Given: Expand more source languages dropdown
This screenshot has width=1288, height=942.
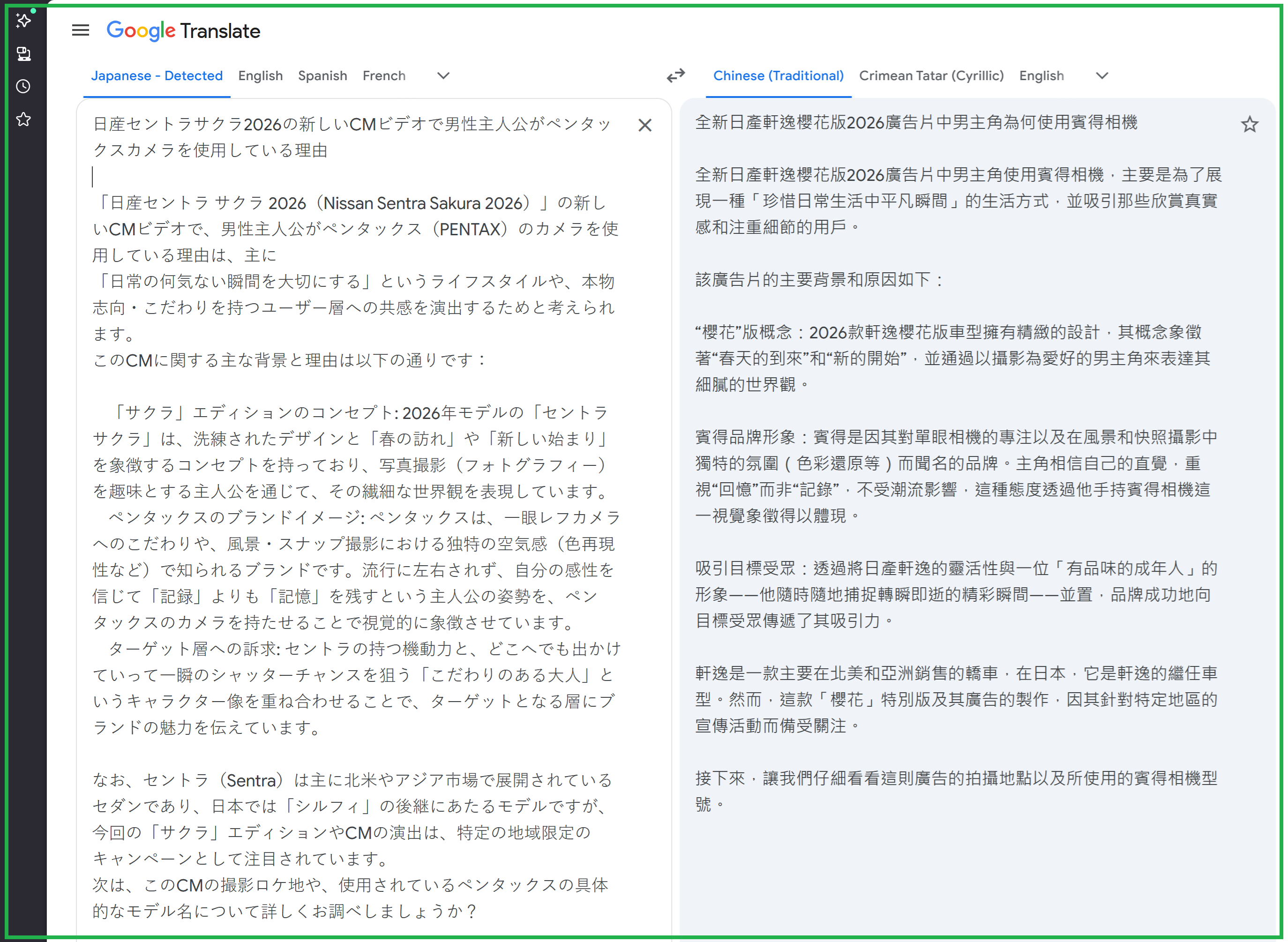Looking at the screenshot, I should [443, 76].
